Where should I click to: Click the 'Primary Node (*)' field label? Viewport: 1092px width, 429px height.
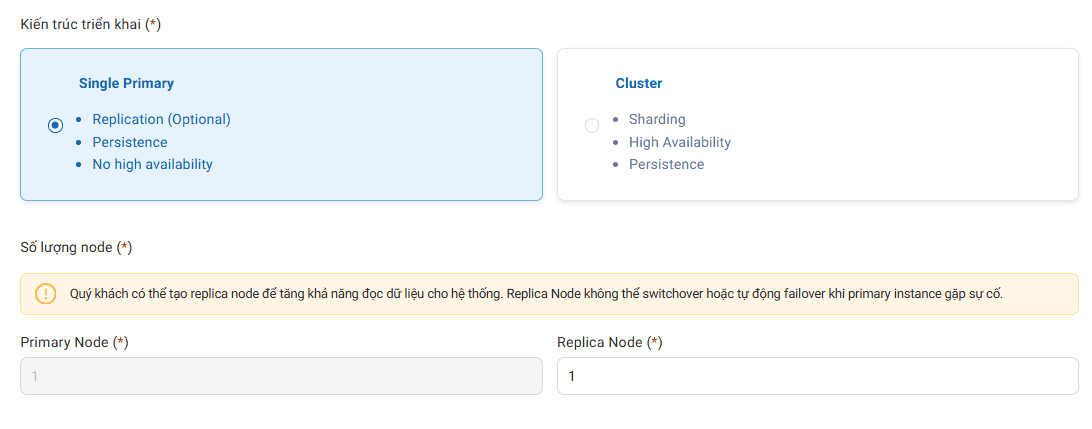pos(75,342)
